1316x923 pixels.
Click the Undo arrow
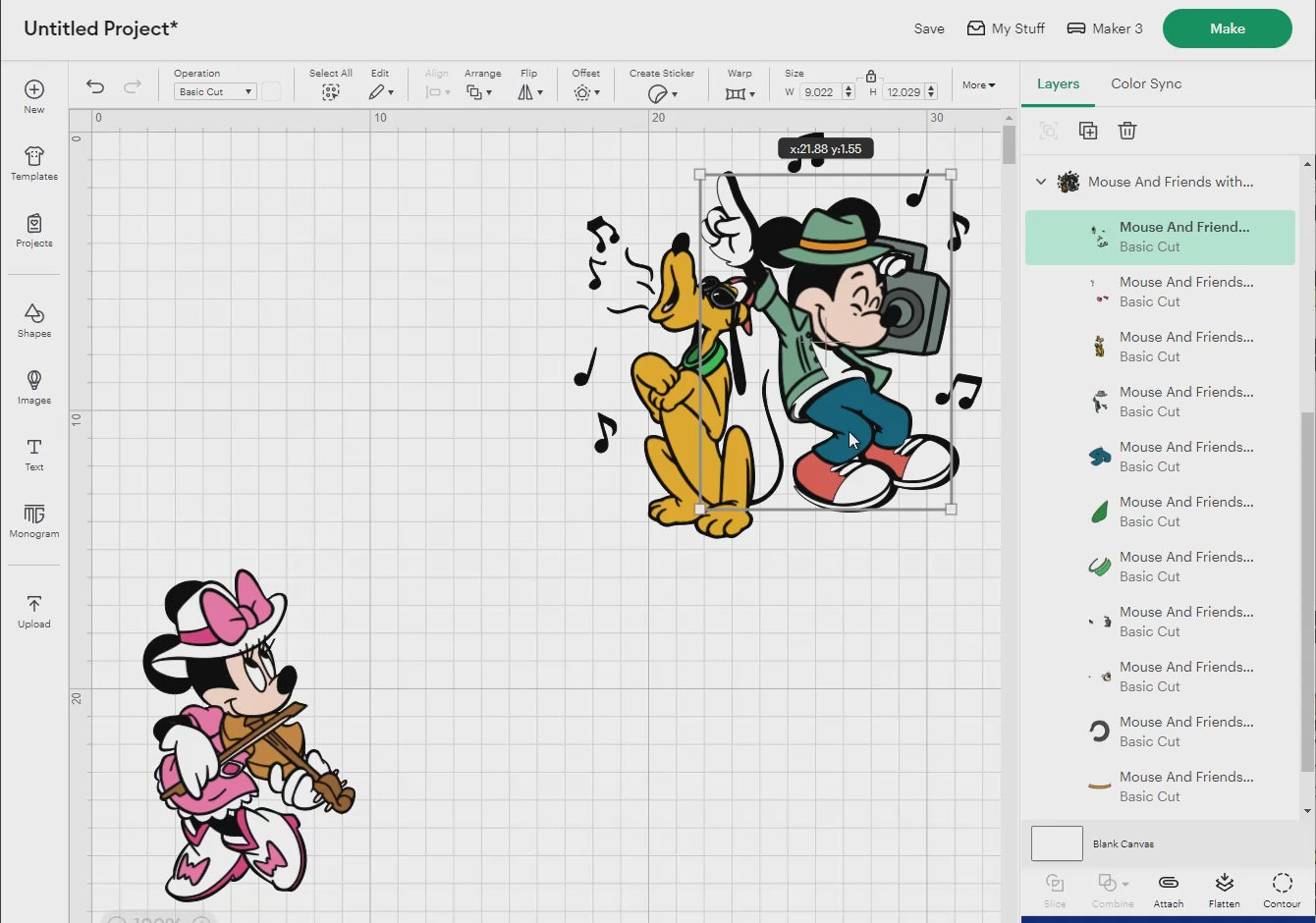95,86
